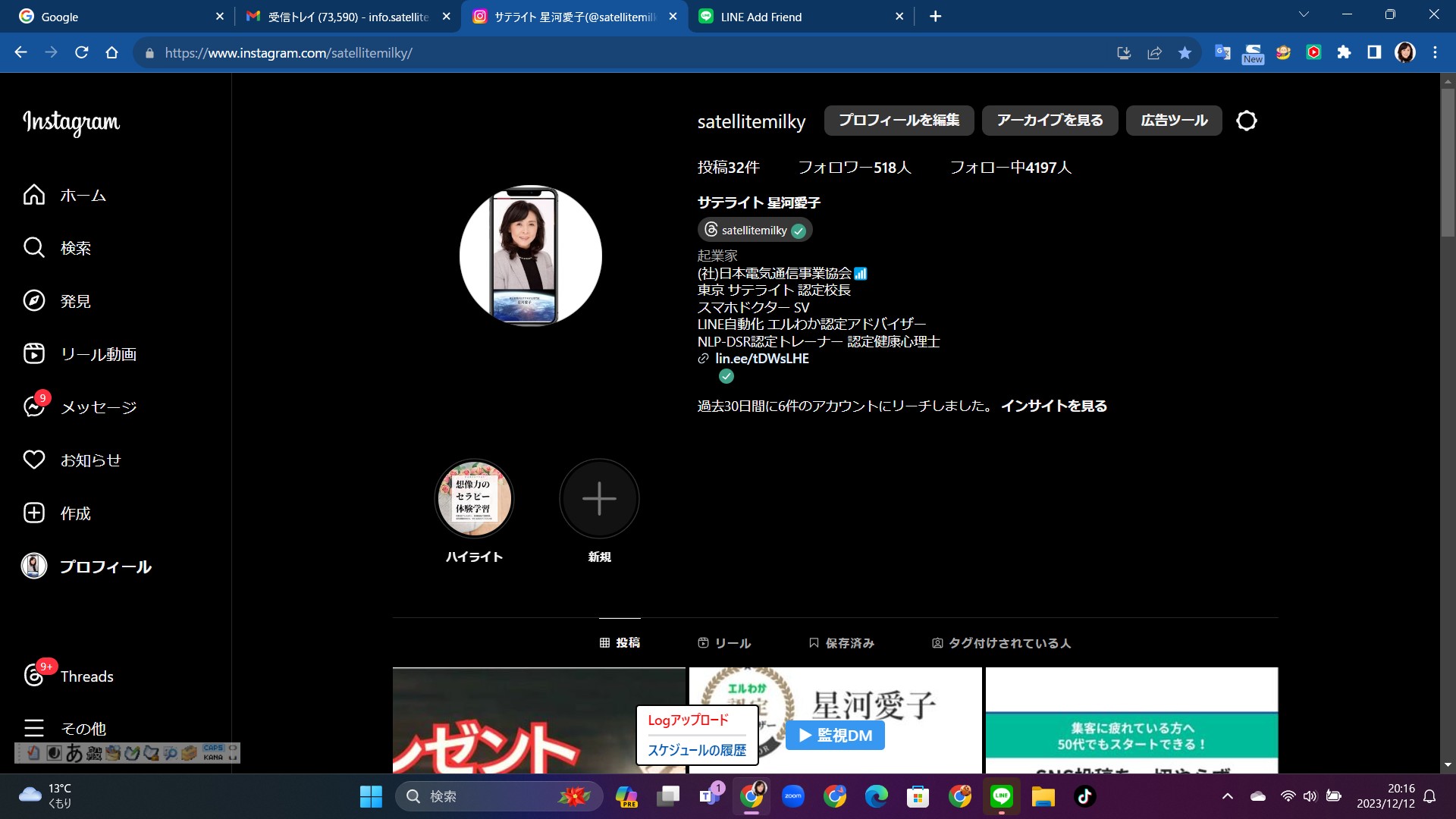1456x819 pixels.
Task: Click the taskbar search box
Action: pos(498,796)
